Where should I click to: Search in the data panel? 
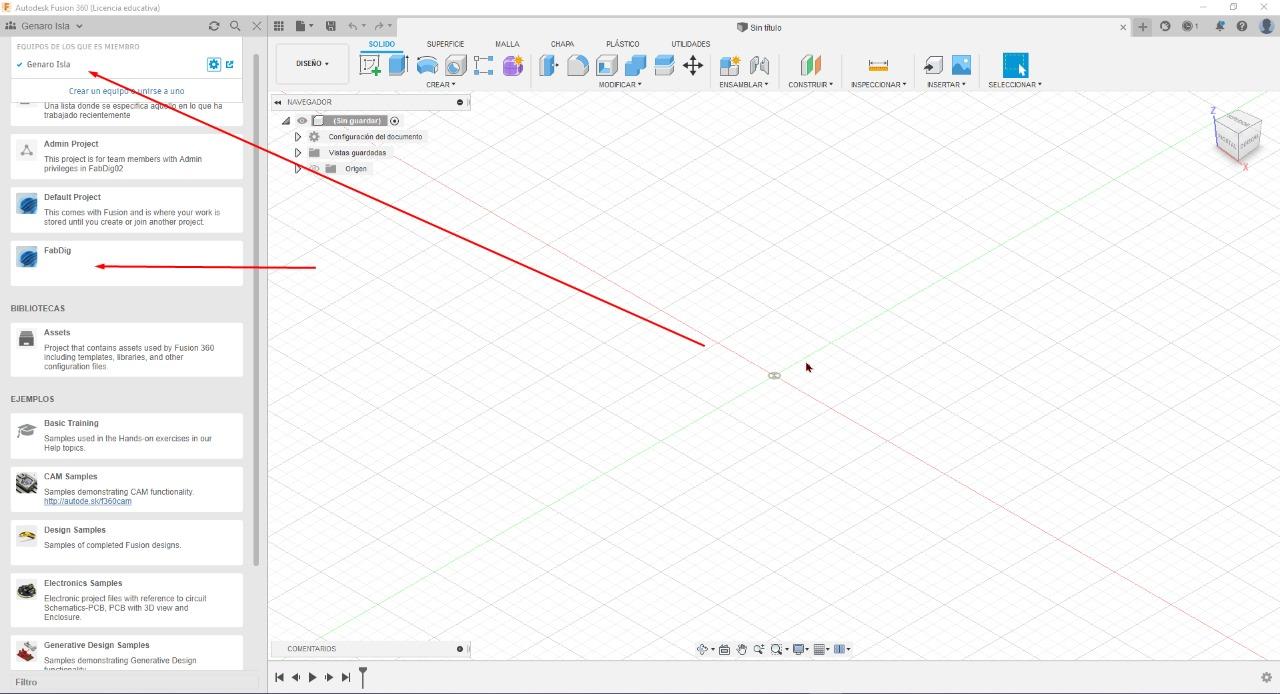pos(235,26)
